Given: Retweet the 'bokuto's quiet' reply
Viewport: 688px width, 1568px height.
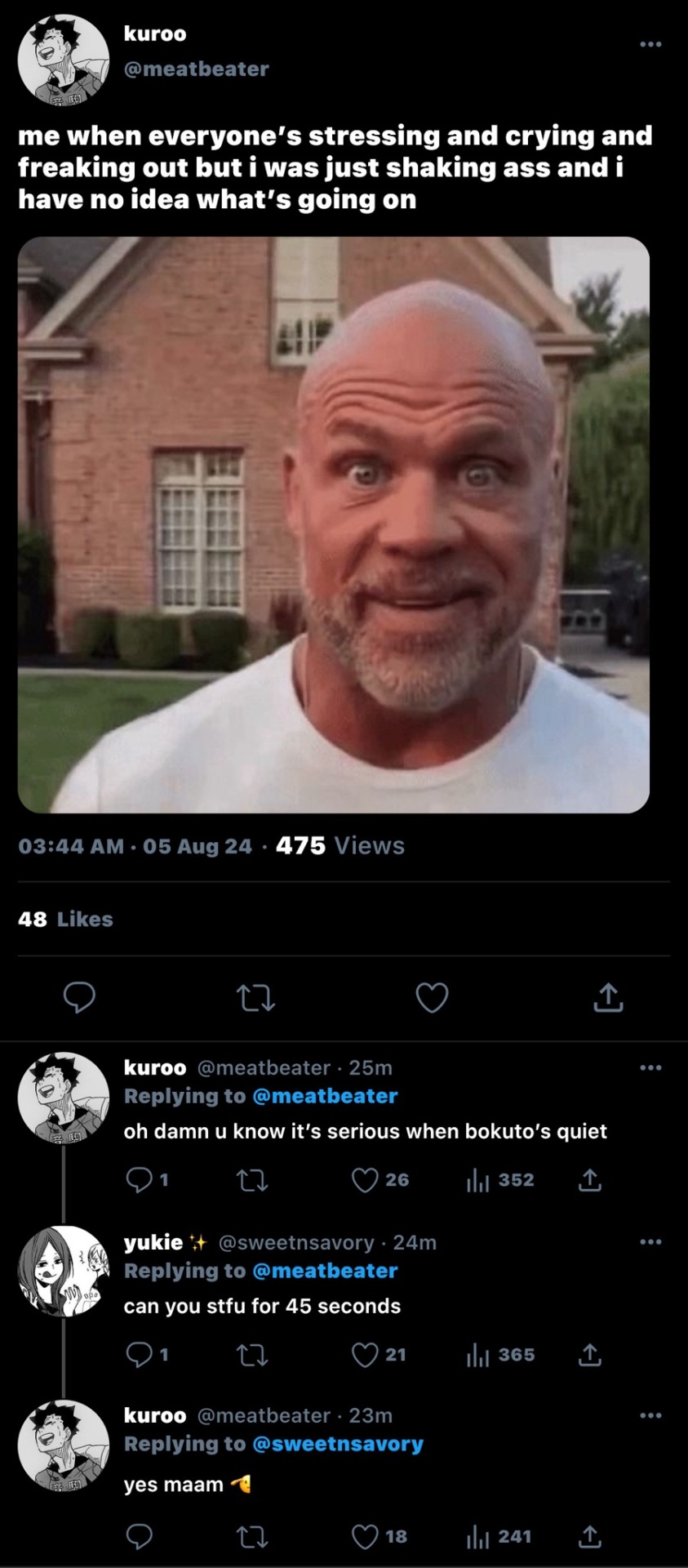Looking at the screenshot, I should pos(251,1180).
